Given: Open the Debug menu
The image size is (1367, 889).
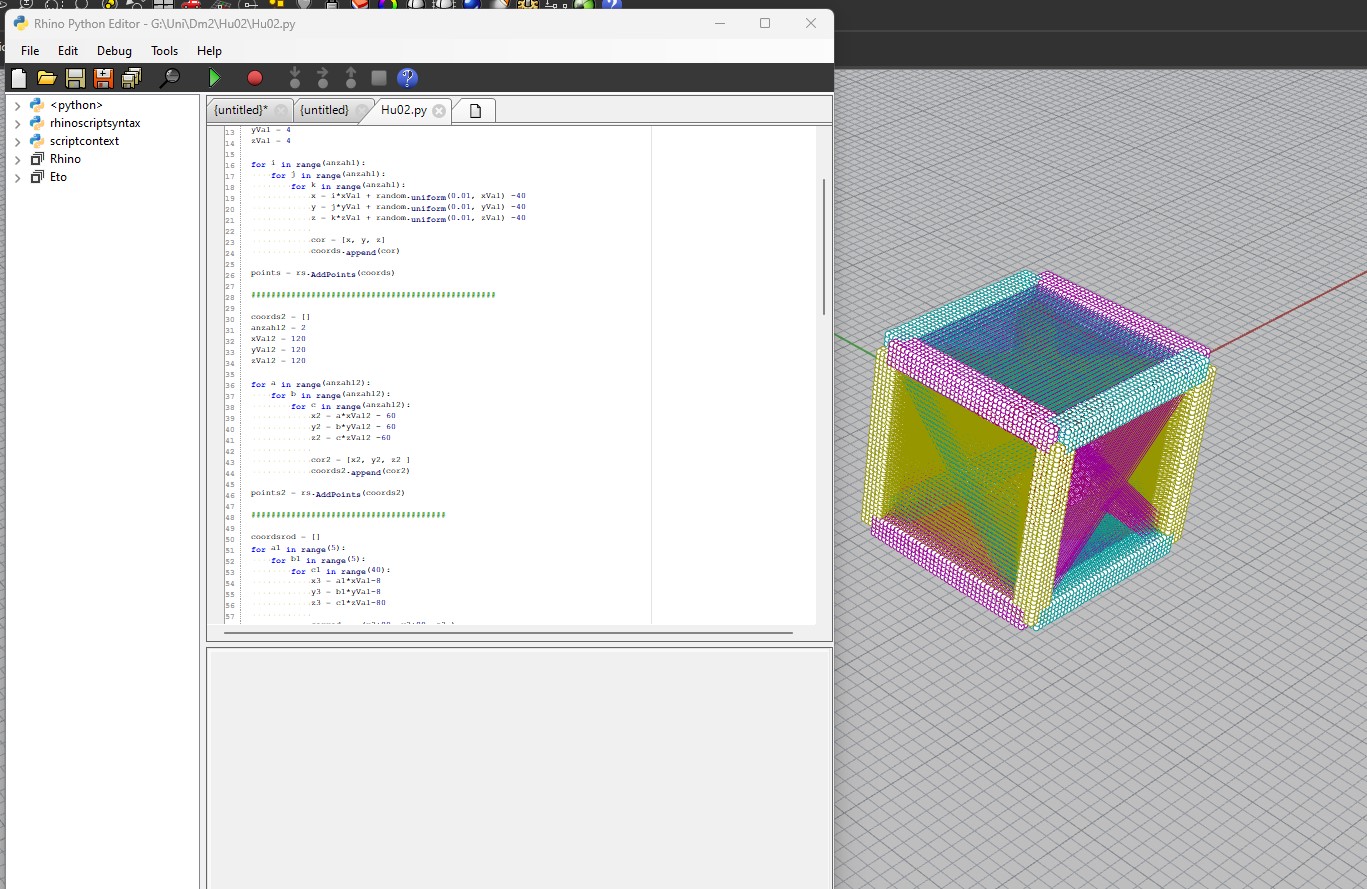Looking at the screenshot, I should click(x=113, y=50).
